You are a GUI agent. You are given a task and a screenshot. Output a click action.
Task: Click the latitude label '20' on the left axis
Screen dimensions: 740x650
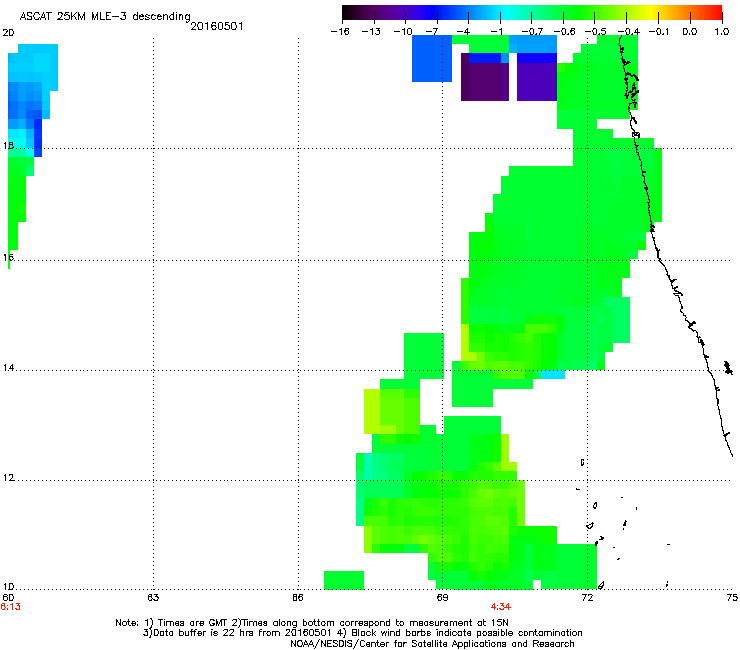[x=8, y=33]
